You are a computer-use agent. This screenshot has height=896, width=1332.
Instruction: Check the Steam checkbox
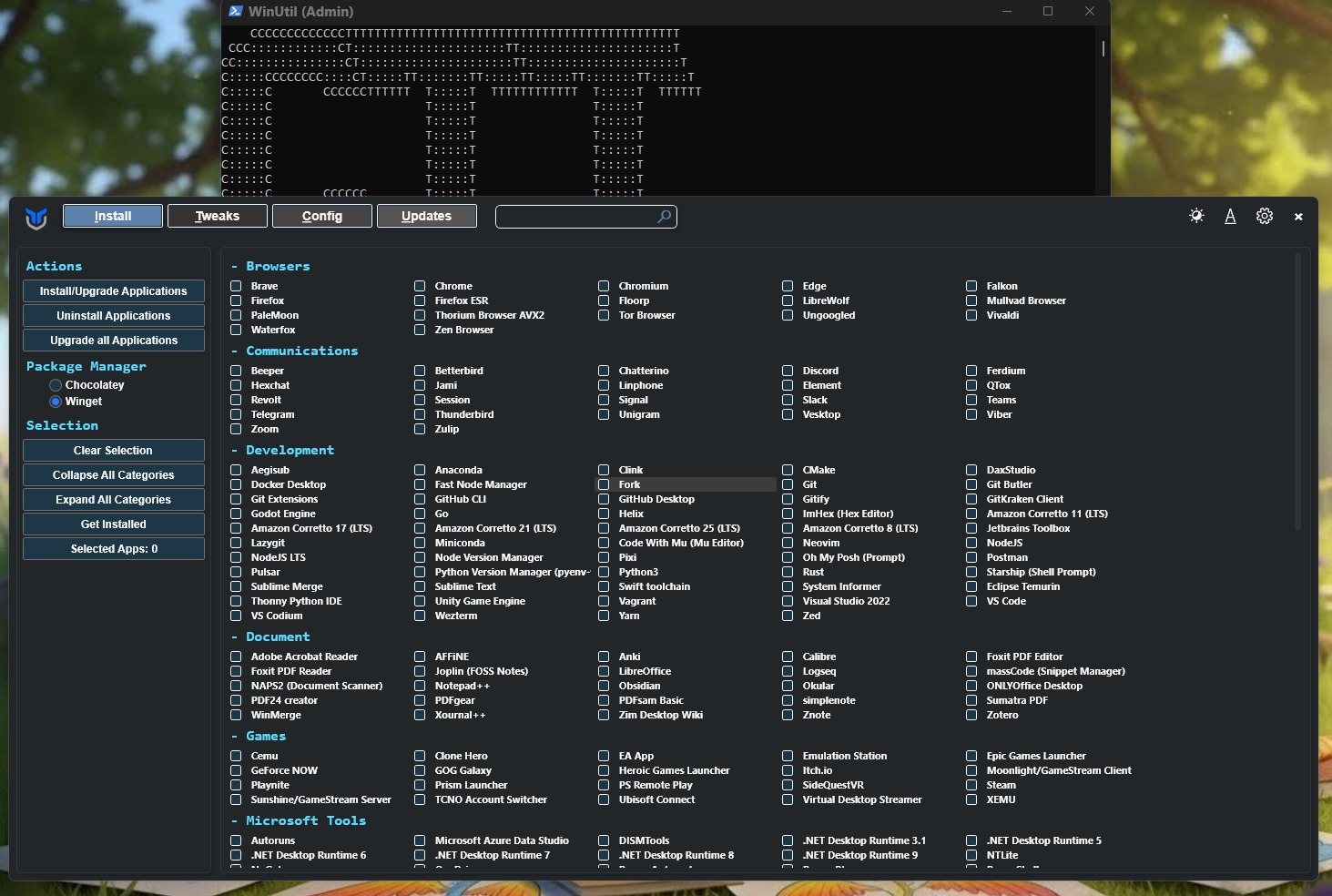[x=971, y=785]
